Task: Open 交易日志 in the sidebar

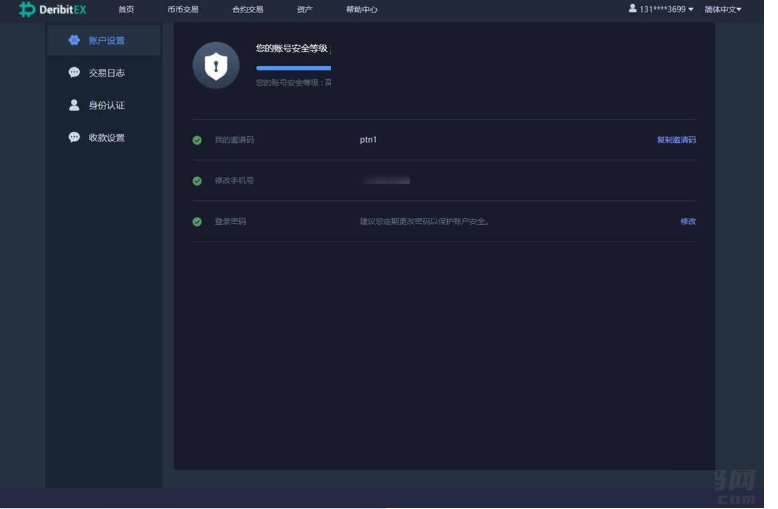Action: (x=106, y=73)
